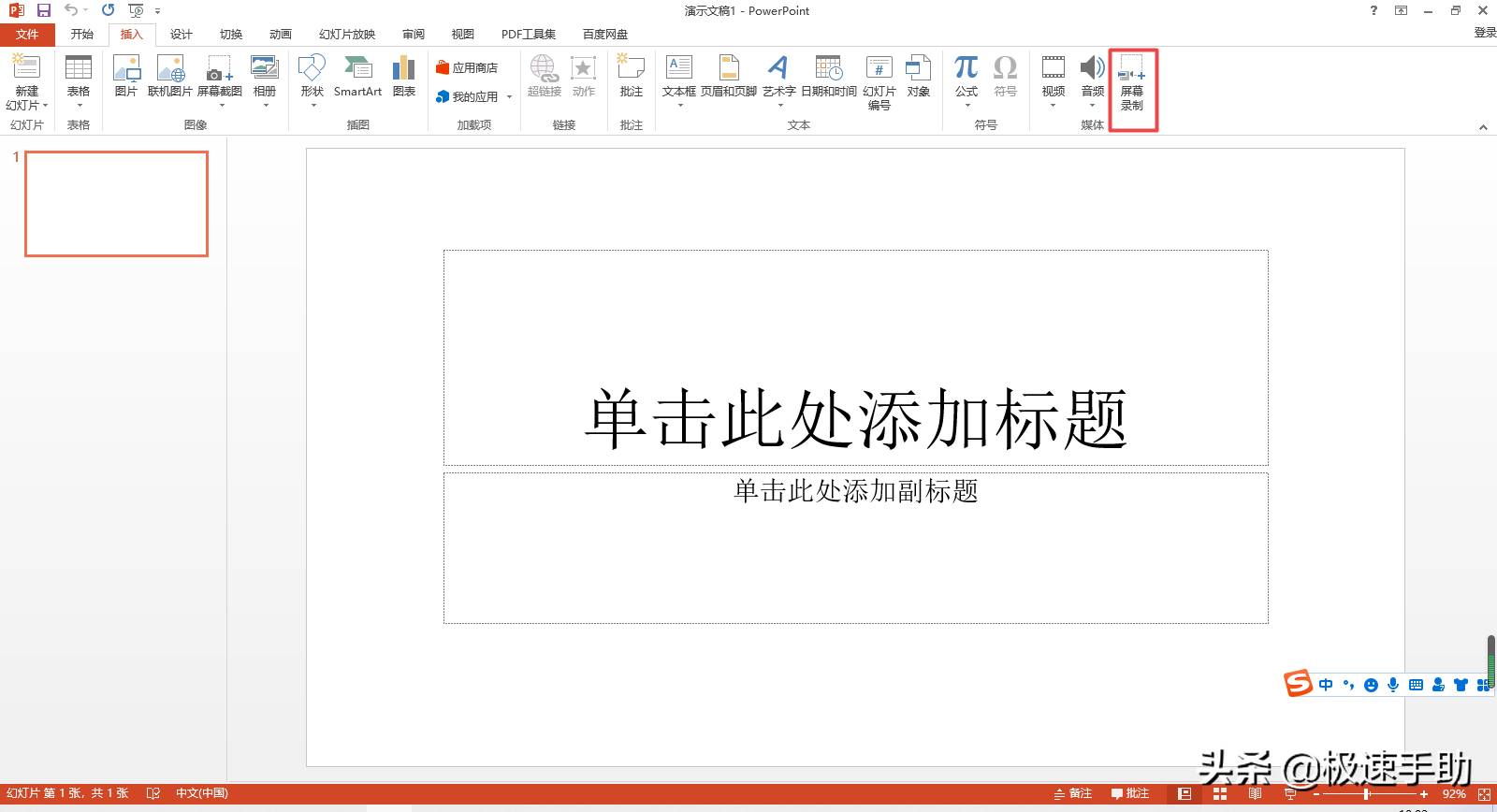Switch to Normal view in status bar

1185,793
